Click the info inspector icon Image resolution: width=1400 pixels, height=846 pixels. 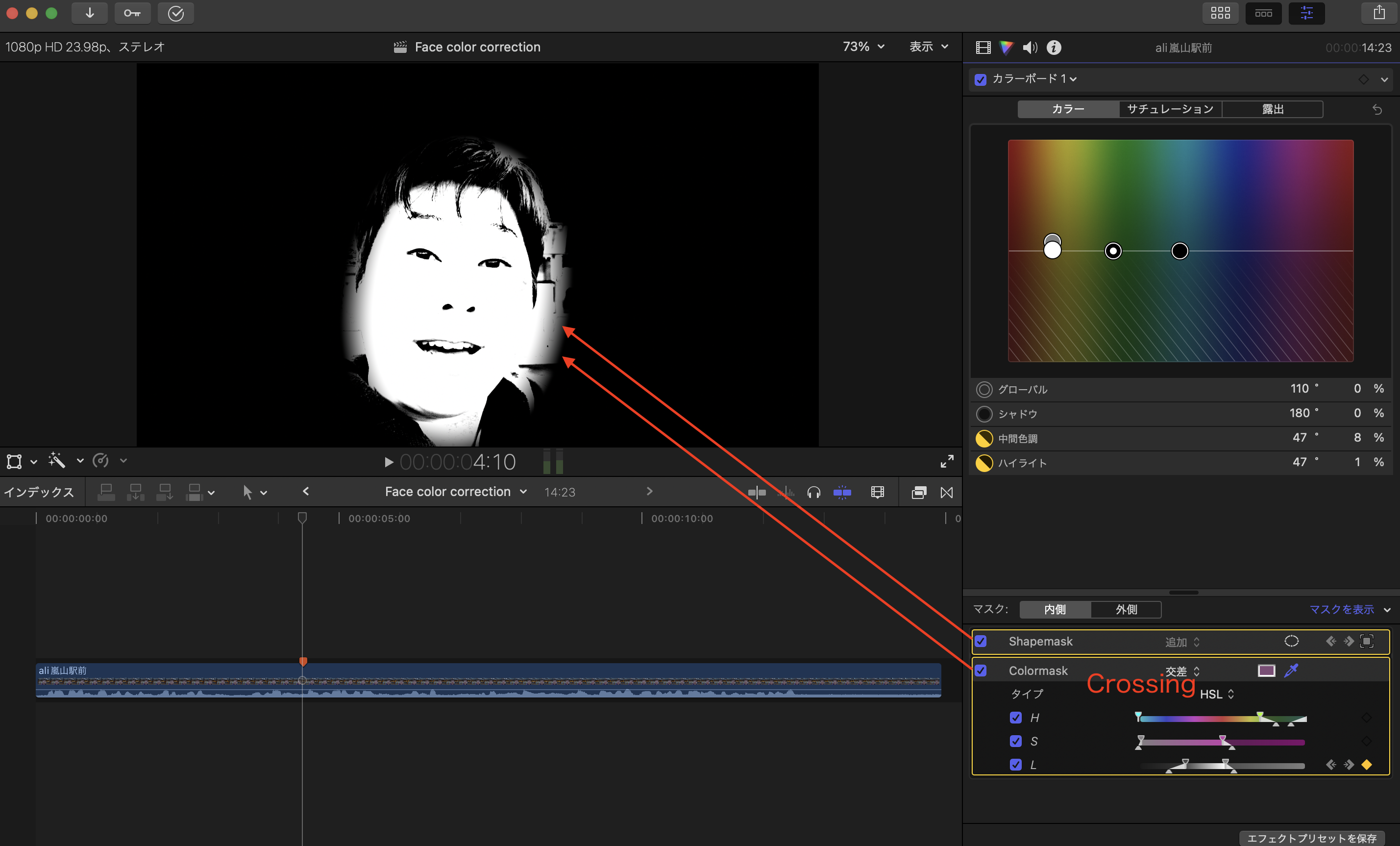[1054, 48]
